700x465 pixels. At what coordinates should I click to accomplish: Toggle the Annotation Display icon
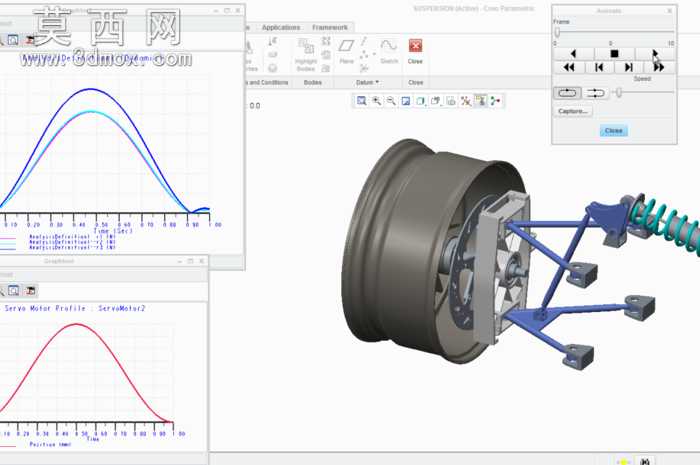click(x=480, y=101)
